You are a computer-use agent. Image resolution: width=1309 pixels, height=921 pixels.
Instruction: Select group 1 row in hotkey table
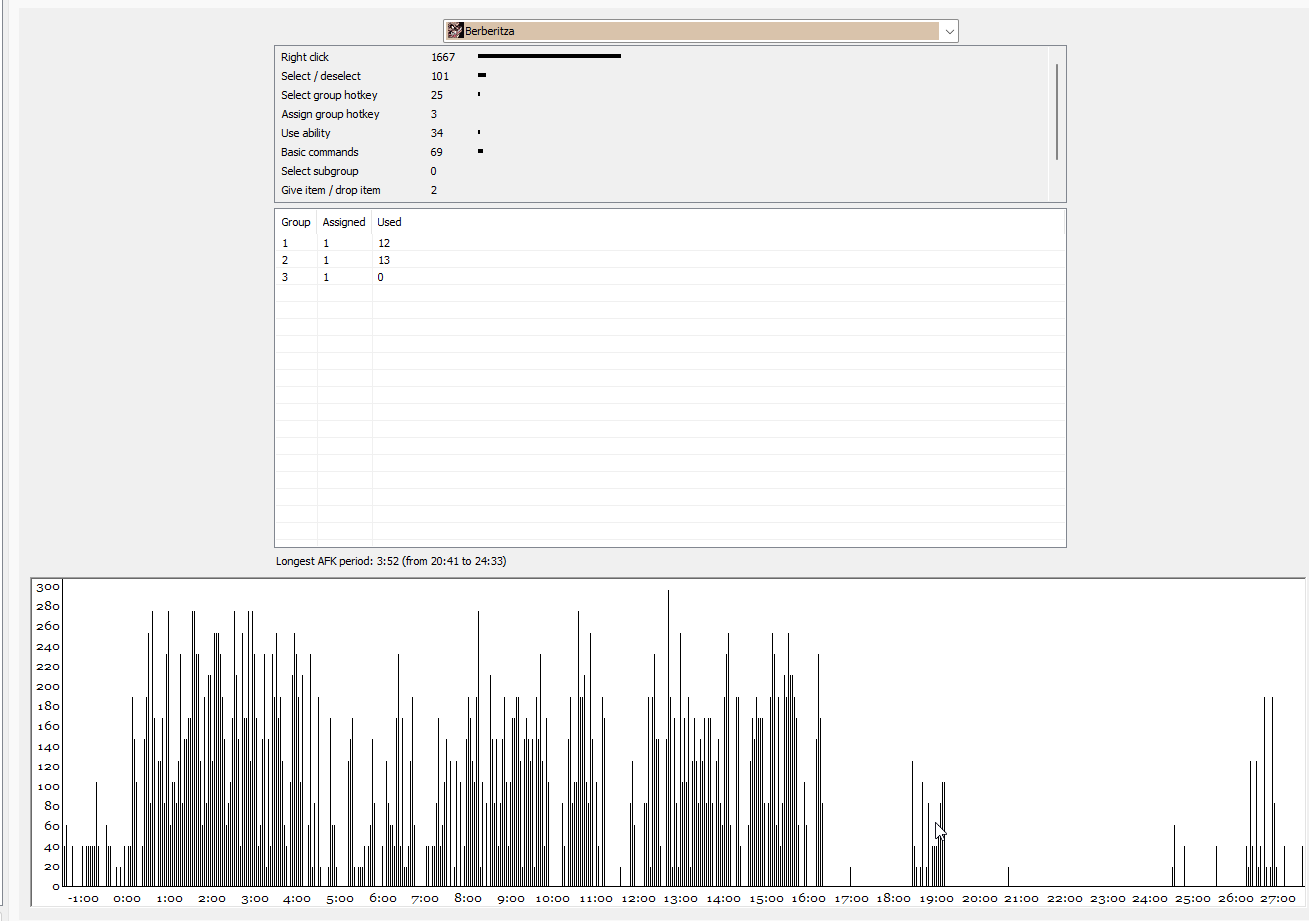point(670,243)
